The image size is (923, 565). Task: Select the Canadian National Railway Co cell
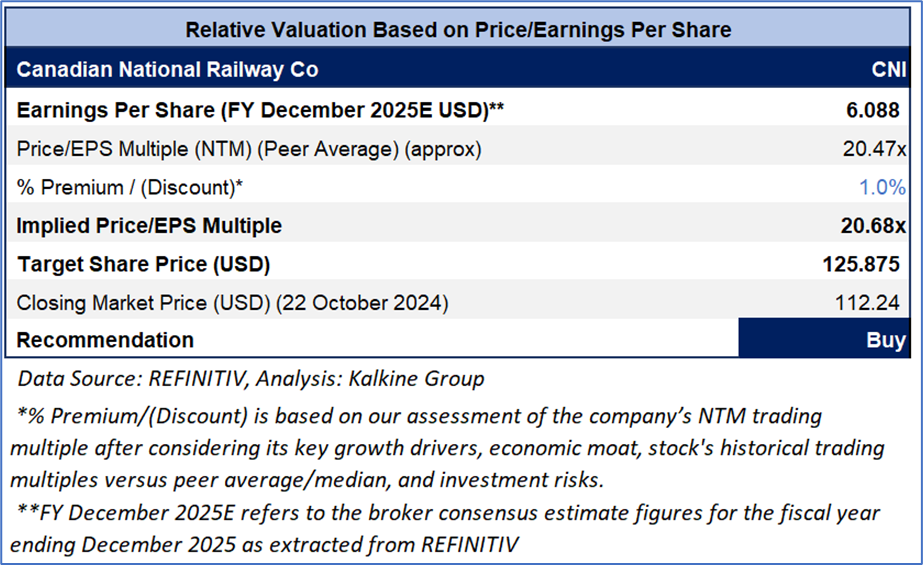pos(168,70)
